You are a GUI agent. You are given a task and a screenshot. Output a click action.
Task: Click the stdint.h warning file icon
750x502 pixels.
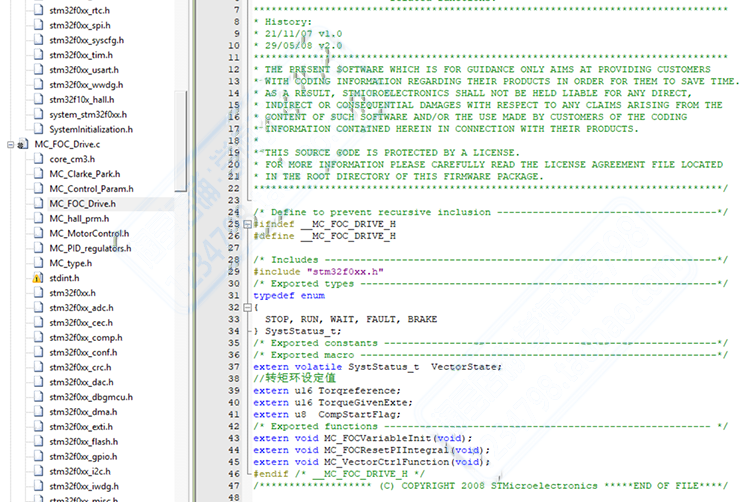click(x=38, y=278)
